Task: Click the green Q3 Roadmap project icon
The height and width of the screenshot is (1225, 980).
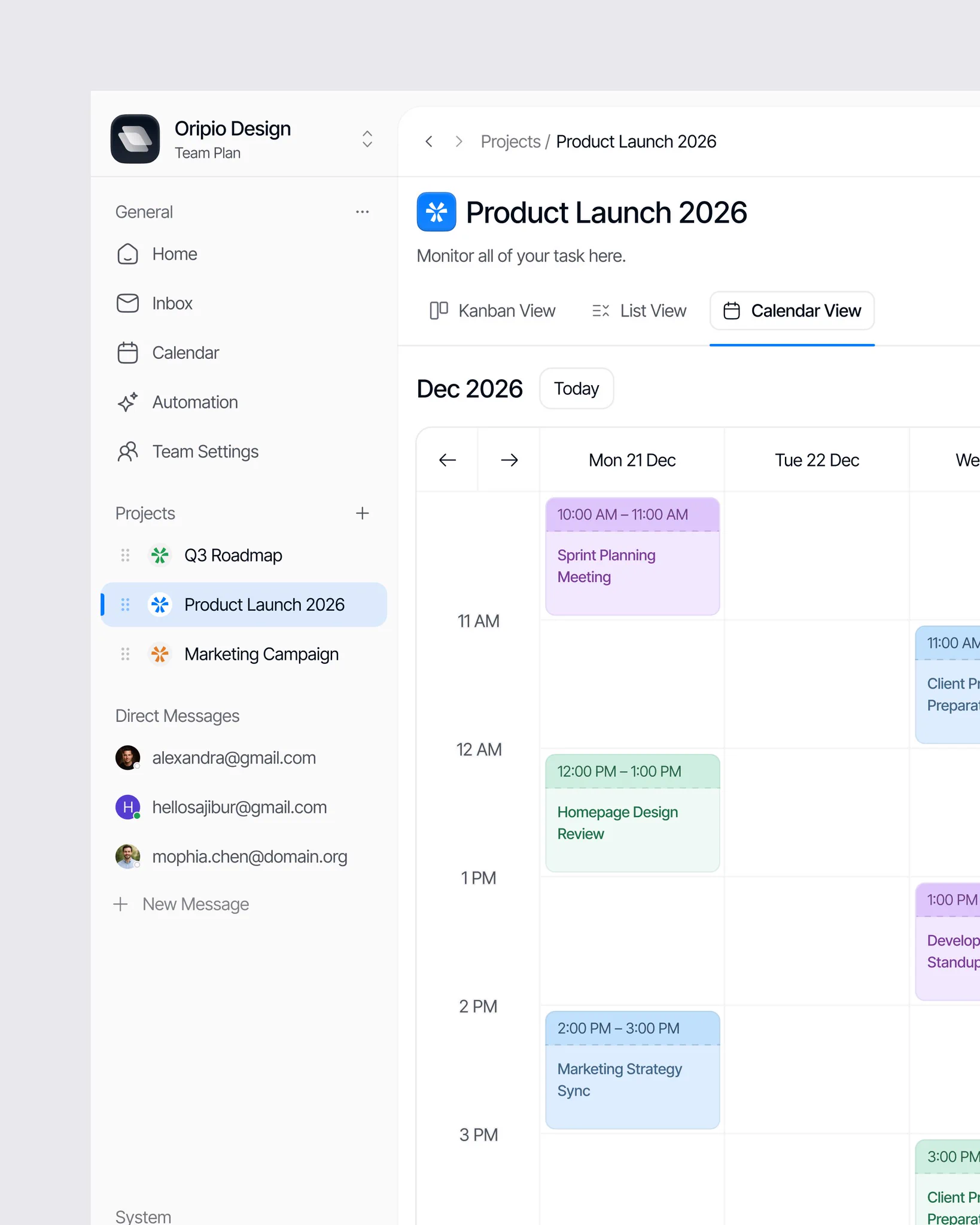Action: (160, 555)
